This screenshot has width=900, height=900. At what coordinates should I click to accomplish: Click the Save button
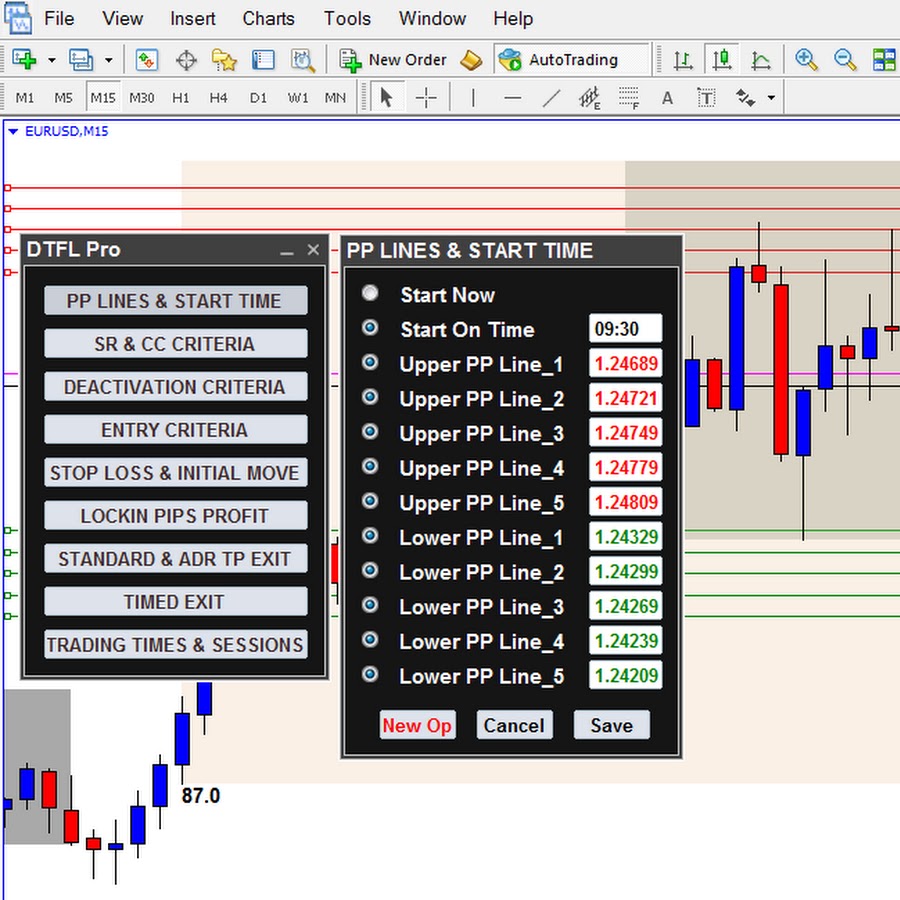point(612,726)
